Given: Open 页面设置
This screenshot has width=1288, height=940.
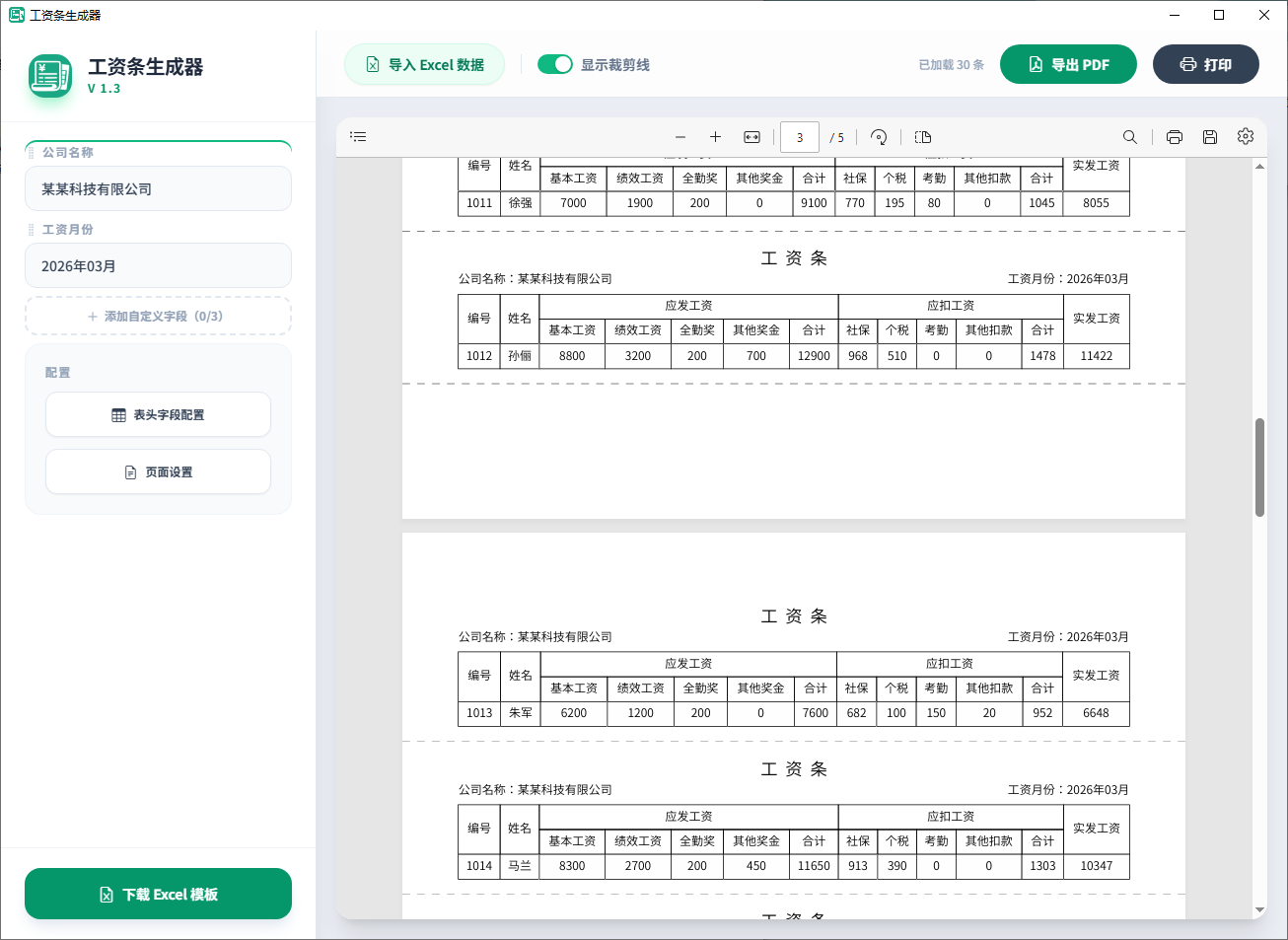Looking at the screenshot, I should [x=158, y=471].
